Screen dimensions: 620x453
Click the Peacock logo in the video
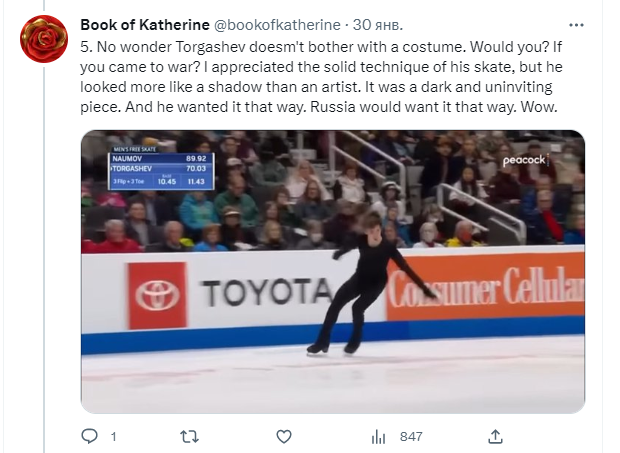523,160
